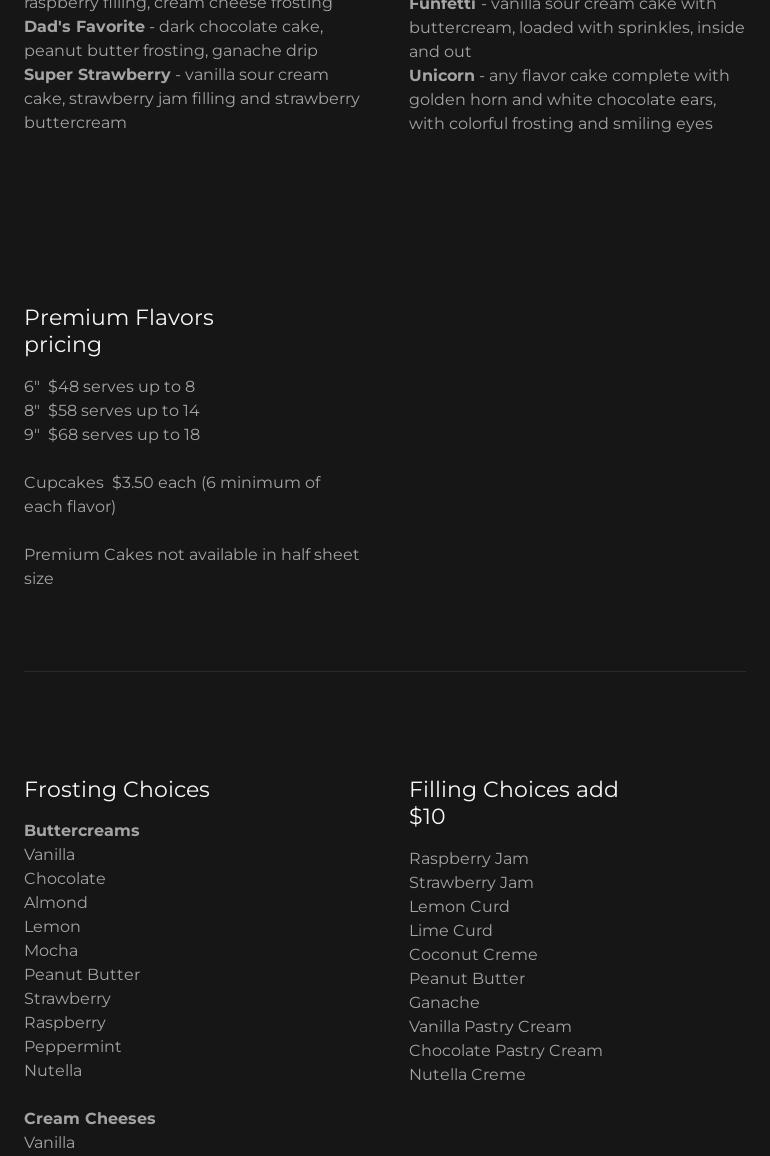Click the 6 inch $48 pricing line
770x1156 pixels.
[109, 387]
